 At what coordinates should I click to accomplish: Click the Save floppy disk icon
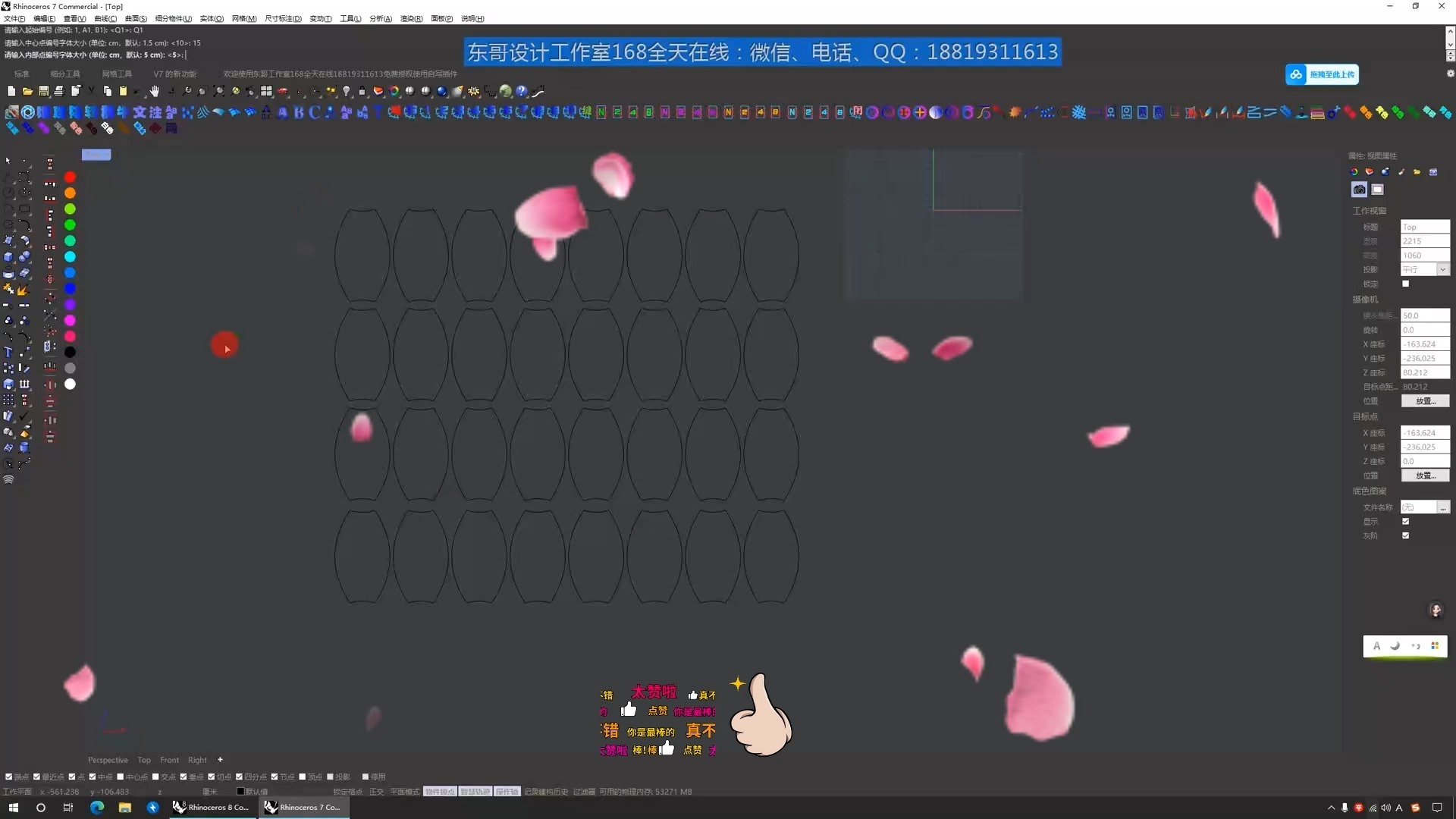[x=43, y=91]
